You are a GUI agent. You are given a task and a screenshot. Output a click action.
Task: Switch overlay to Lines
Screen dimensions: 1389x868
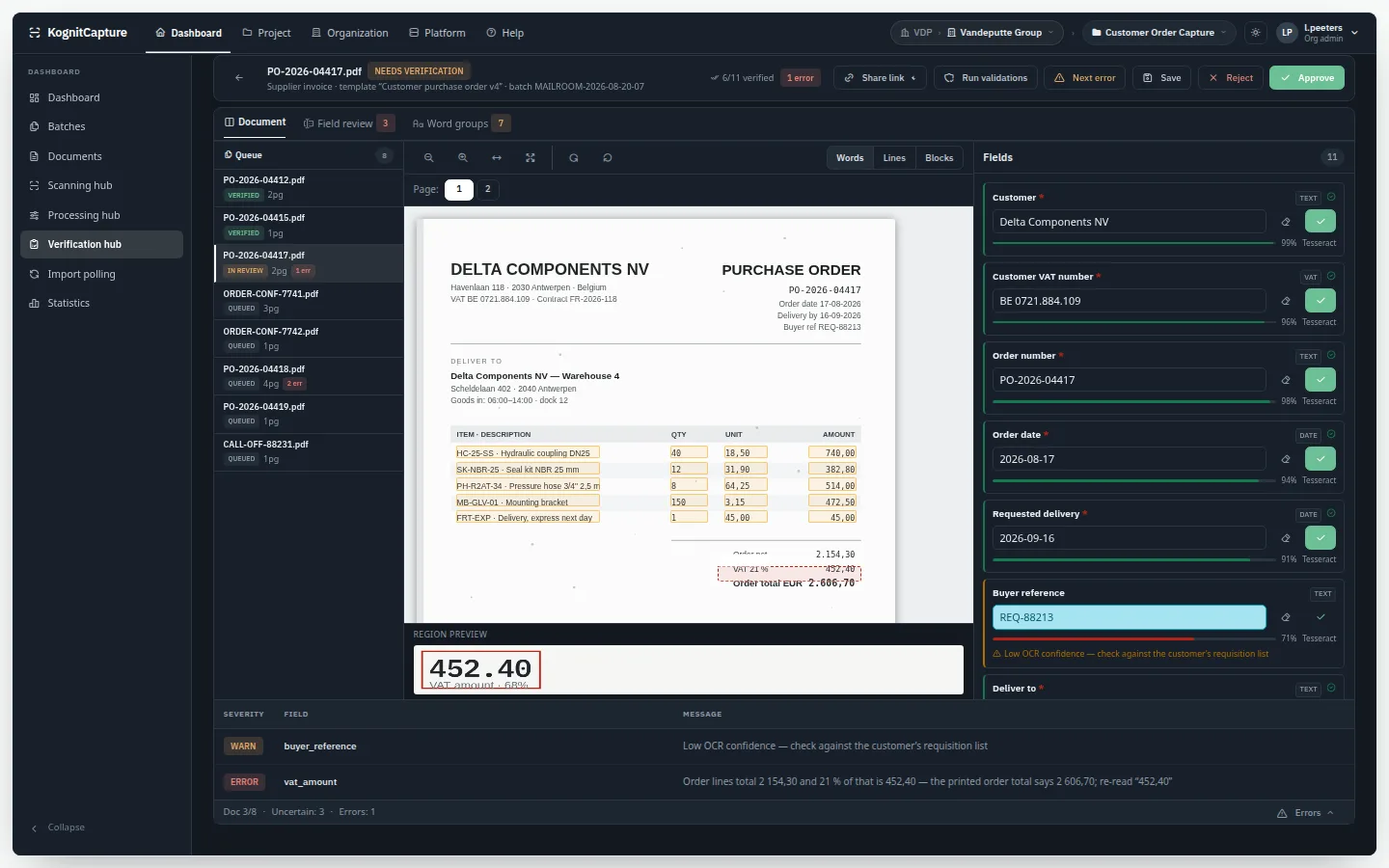894,158
